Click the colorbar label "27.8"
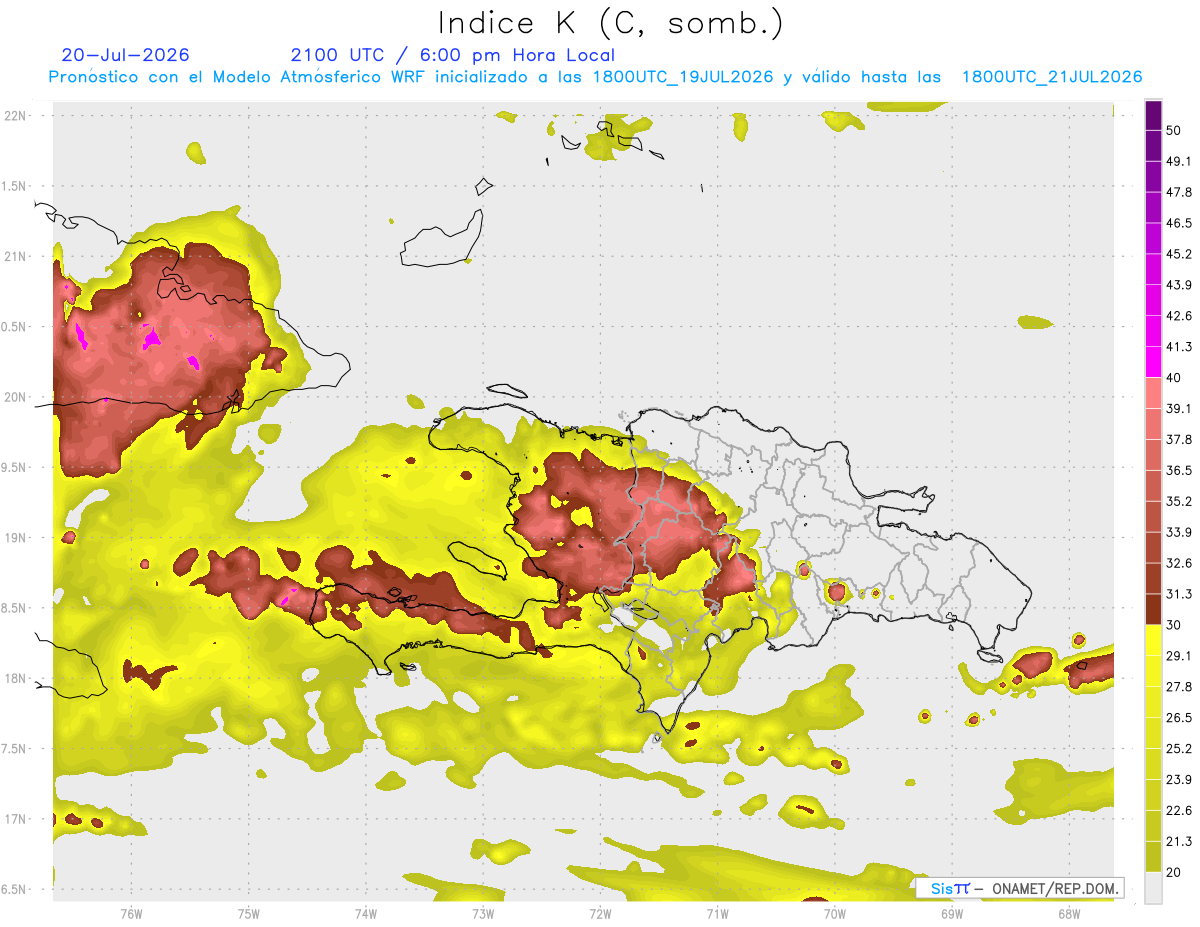 [1179, 687]
